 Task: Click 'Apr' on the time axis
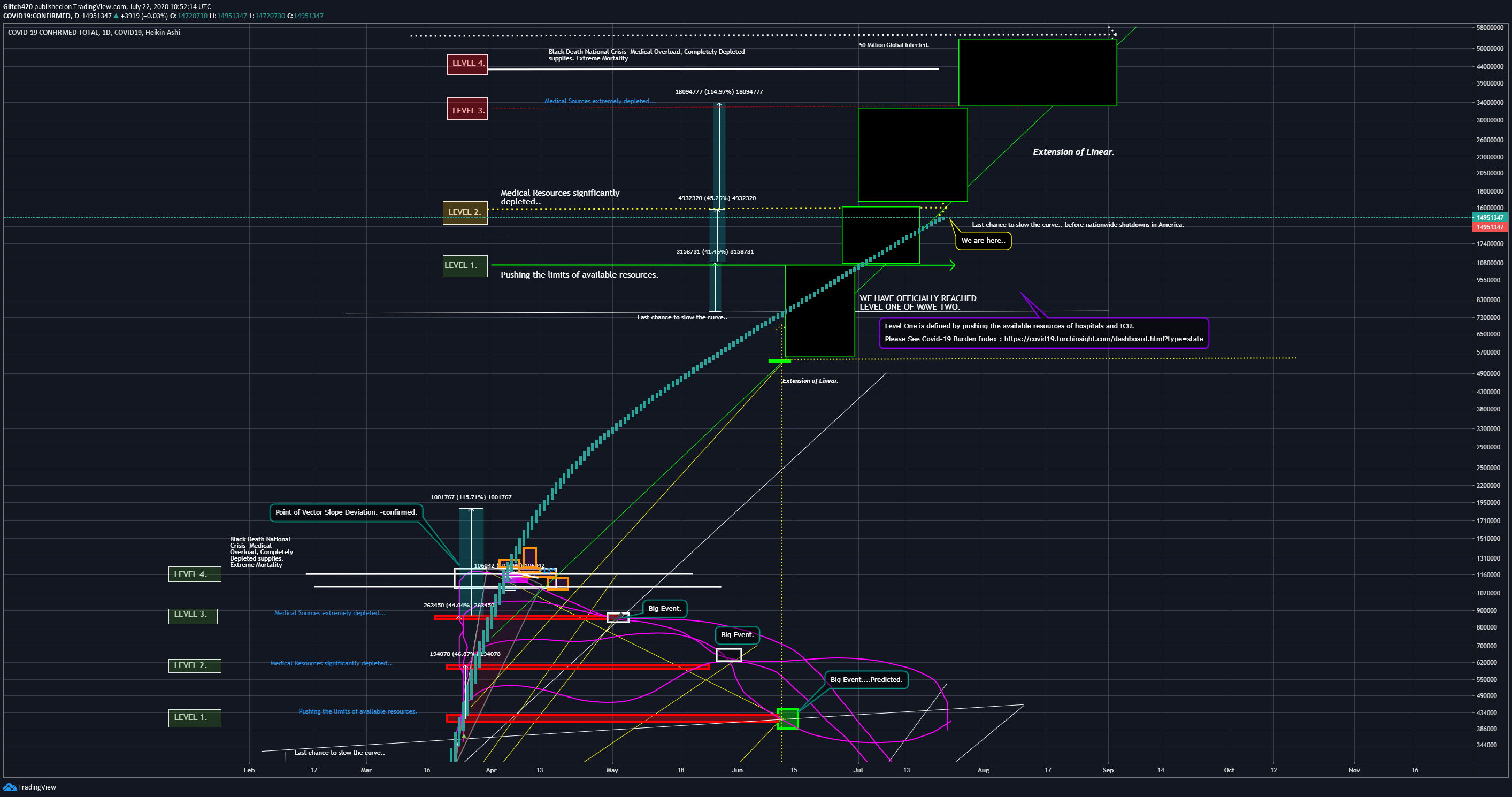[492, 771]
